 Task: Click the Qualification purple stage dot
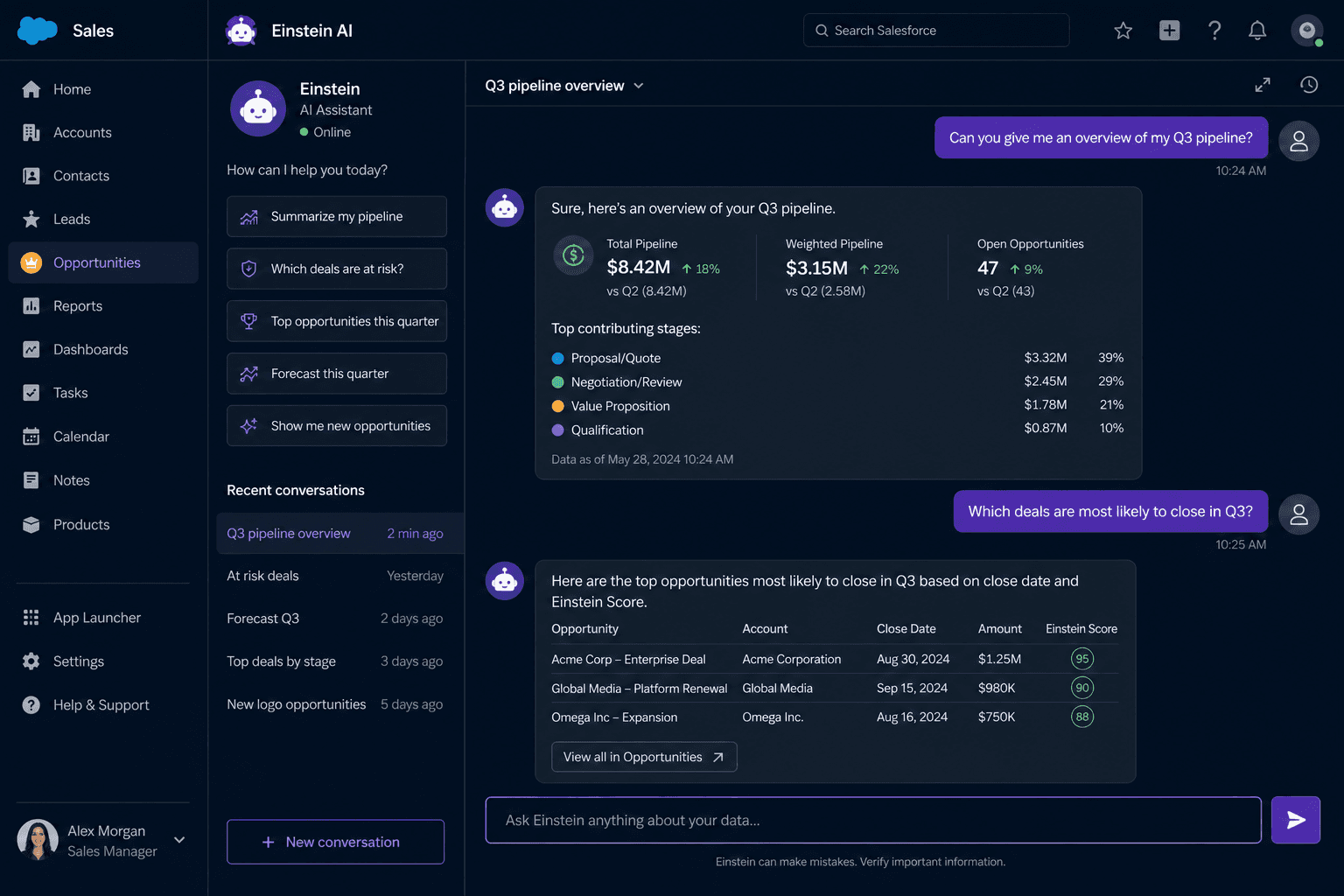(x=557, y=430)
